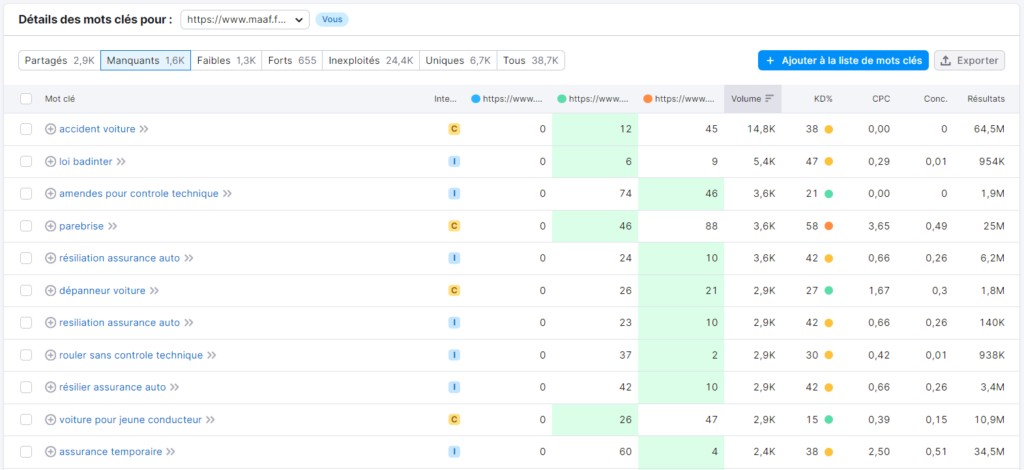This screenshot has width=1024, height=470.
Task: Click the plus circle beside parebrise keyword
Action: [x=50, y=226]
